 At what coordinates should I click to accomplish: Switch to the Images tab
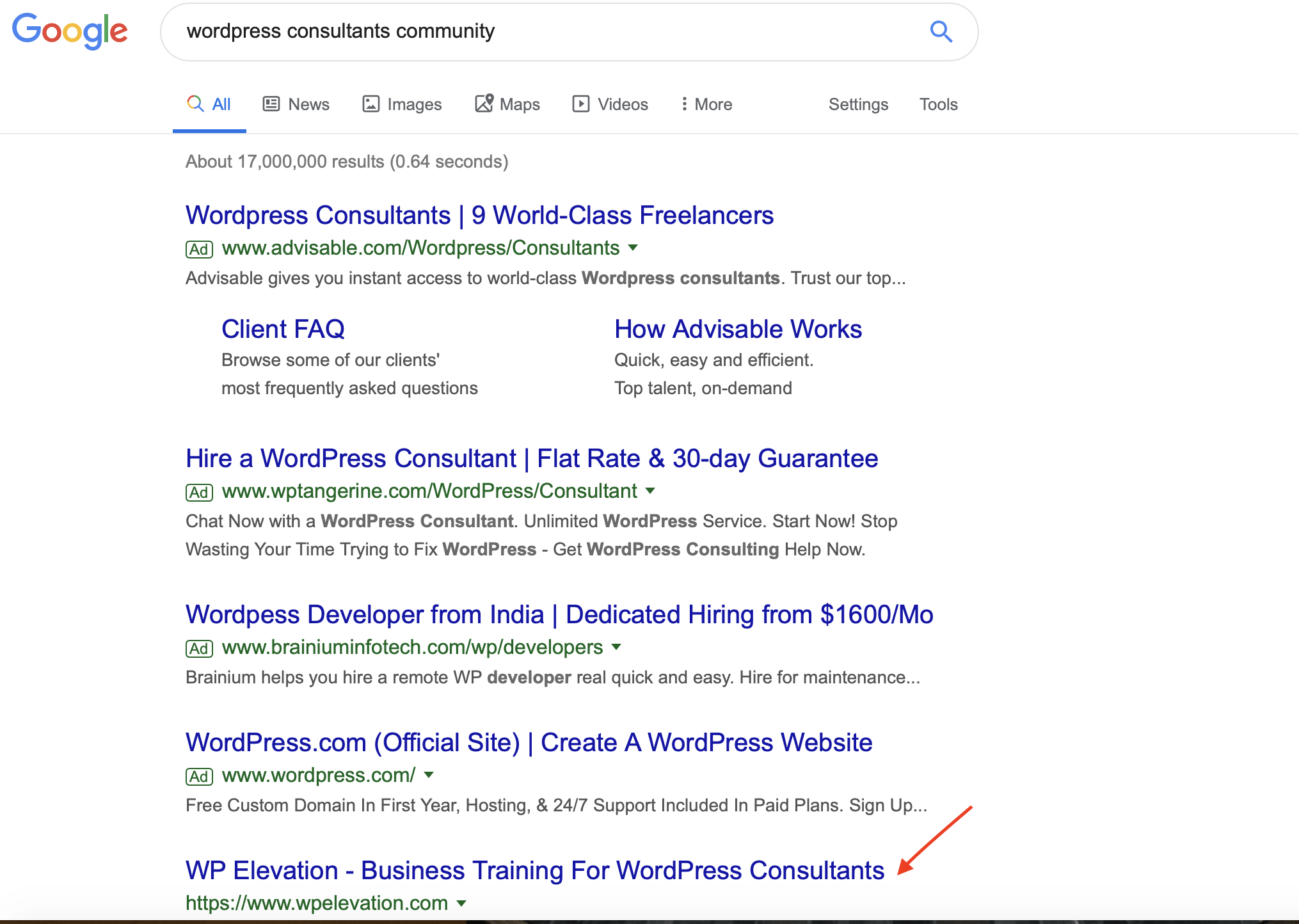pyautogui.click(x=402, y=104)
